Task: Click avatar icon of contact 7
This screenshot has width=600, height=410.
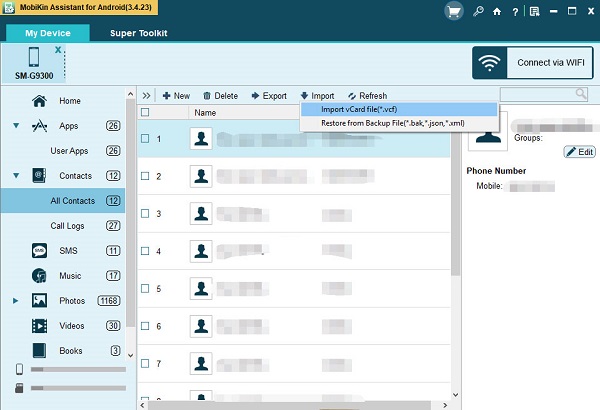Action: pos(201,363)
